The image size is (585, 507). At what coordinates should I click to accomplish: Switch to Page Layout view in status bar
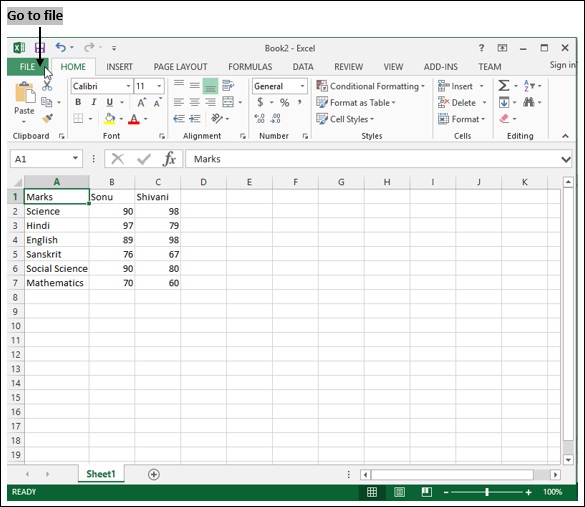pyautogui.click(x=399, y=492)
